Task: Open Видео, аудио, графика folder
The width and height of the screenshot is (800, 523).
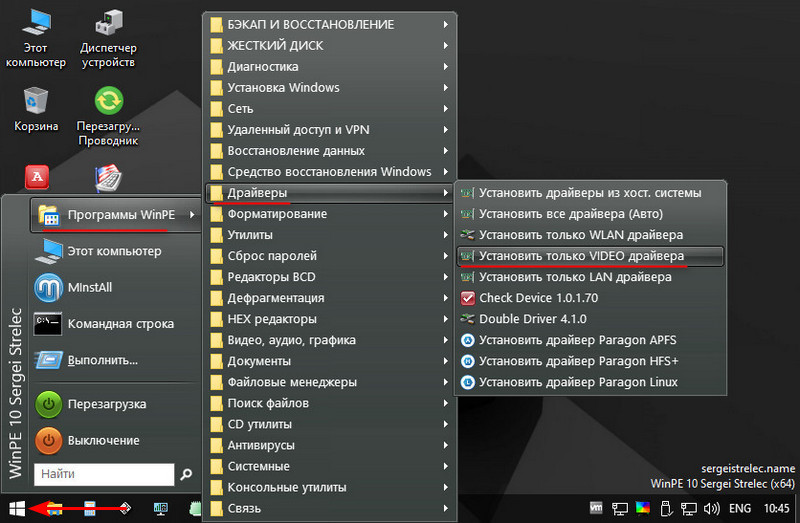Action: click(330, 340)
